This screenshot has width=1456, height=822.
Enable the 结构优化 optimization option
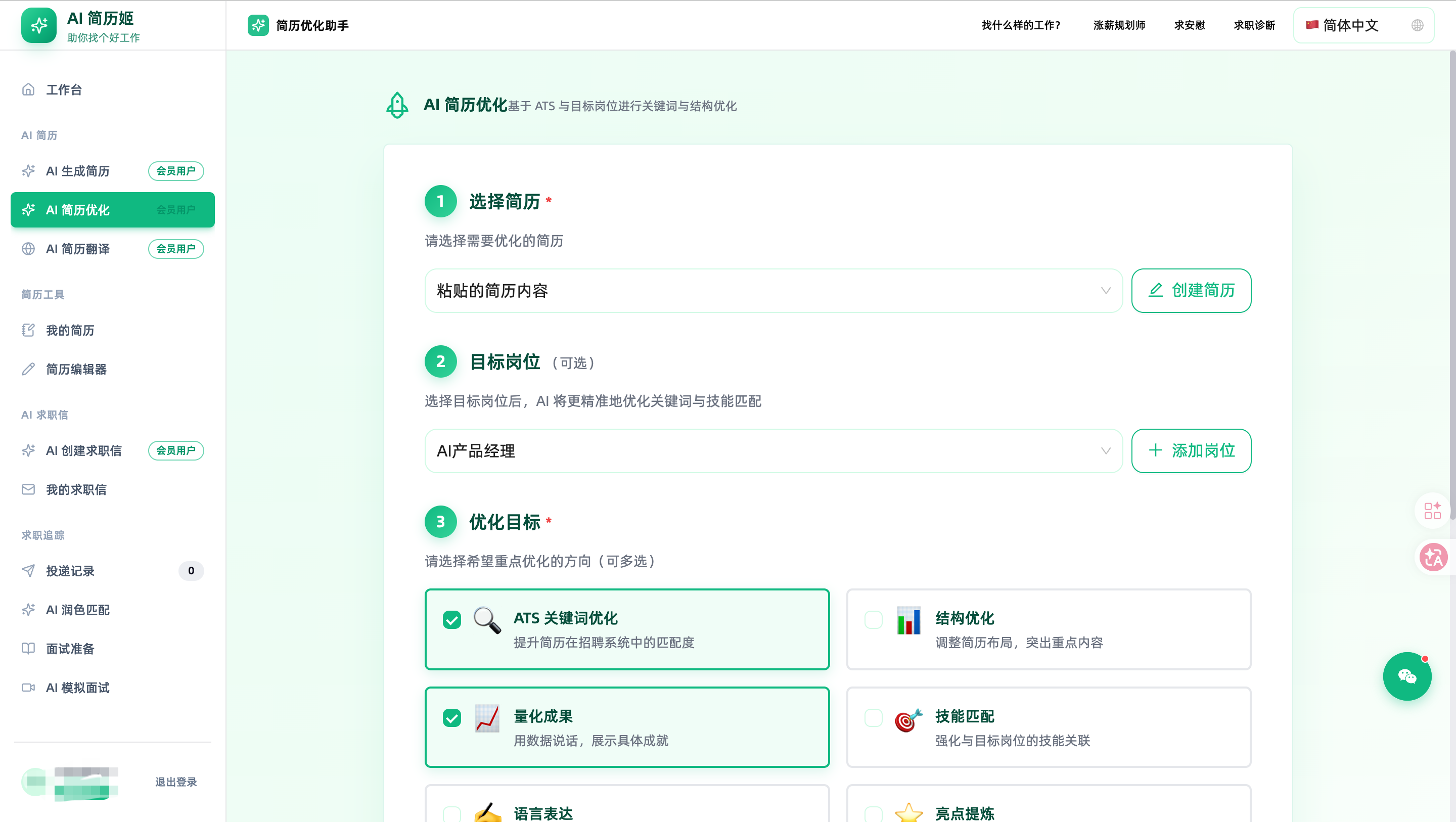click(x=873, y=620)
